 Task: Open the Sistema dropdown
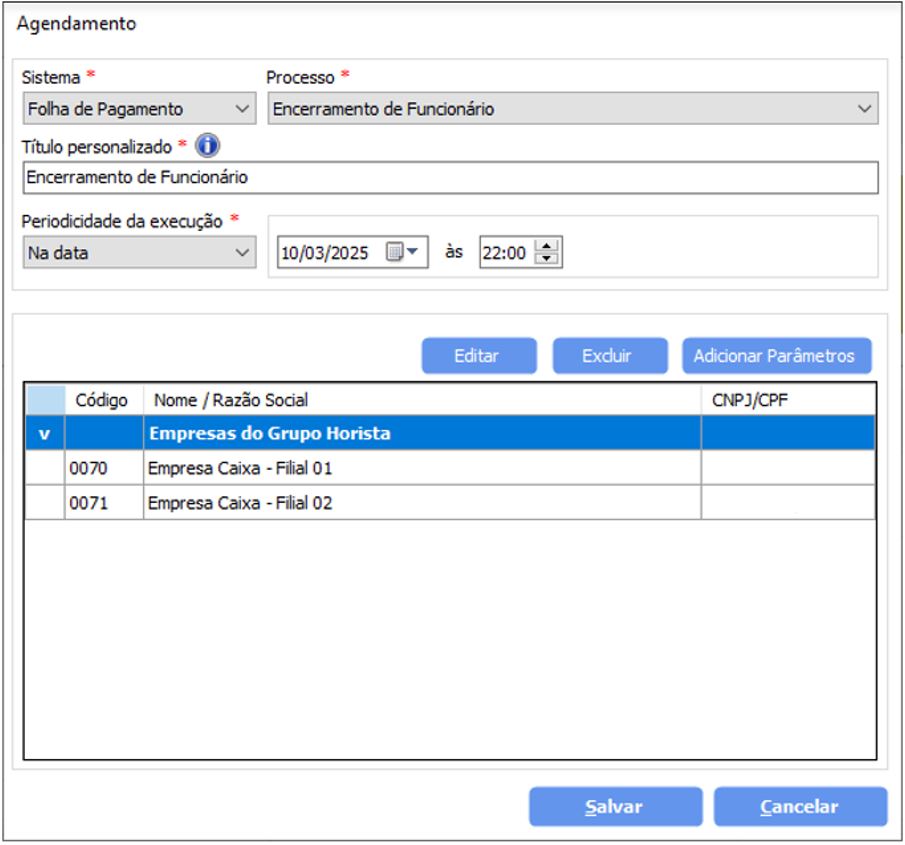tap(139, 109)
